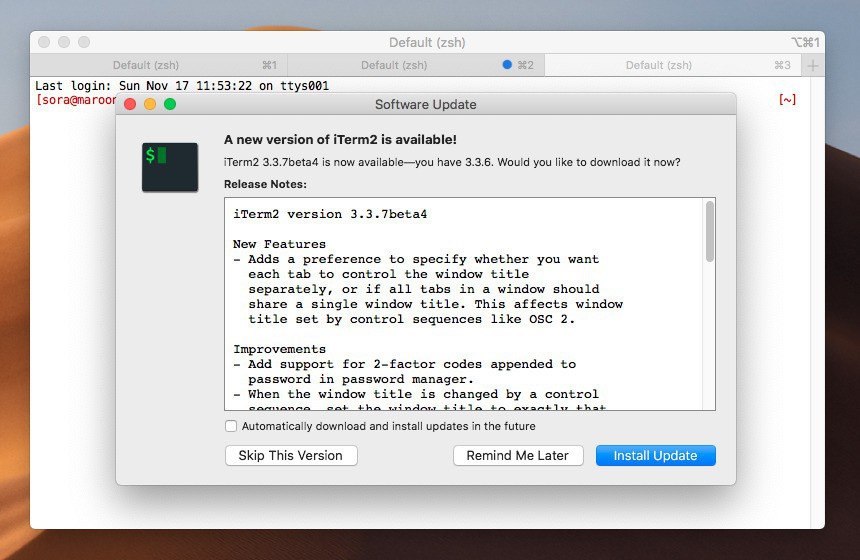This screenshot has width=860, height=560.
Task: Click the 'title set by control sequences like OSC 2.' line
Action: pos(411,319)
